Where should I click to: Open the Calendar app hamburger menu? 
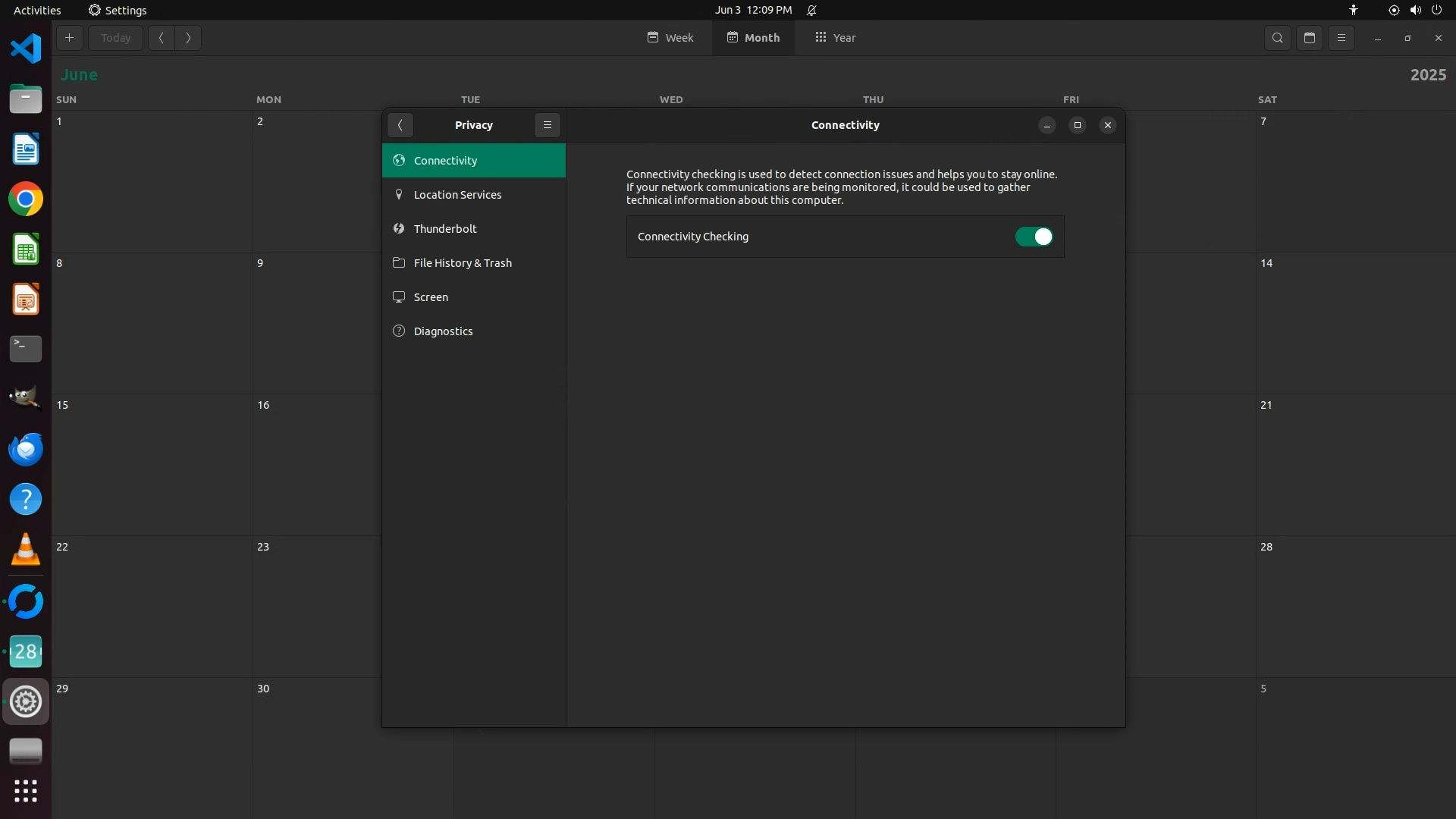tap(1341, 38)
